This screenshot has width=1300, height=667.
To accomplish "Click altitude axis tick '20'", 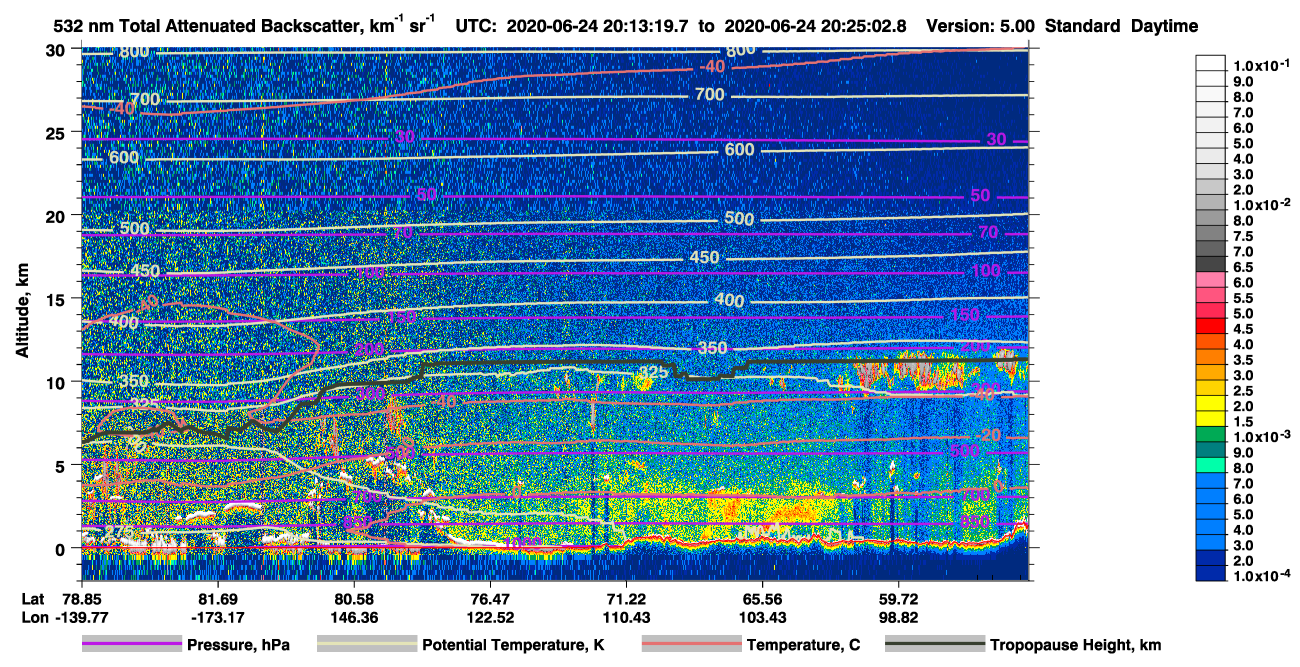I will pyautogui.click(x=58, y=215).
